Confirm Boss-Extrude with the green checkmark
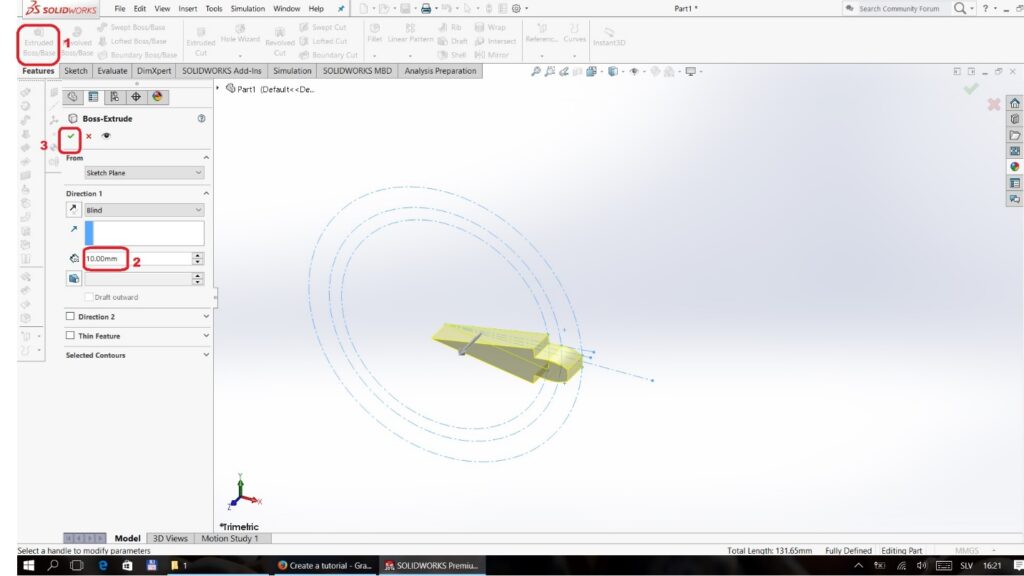The height and width of the screenshot is (576, 1024). (71, 136)
